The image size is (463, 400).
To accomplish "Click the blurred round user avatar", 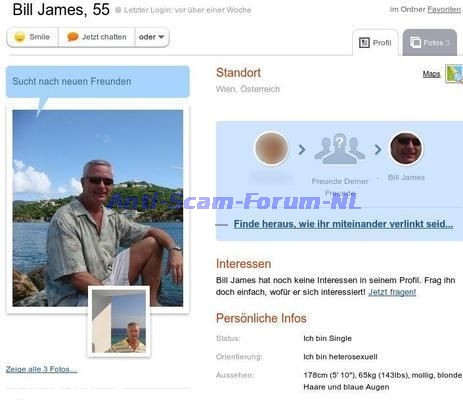I will click(x=271, y=149).
